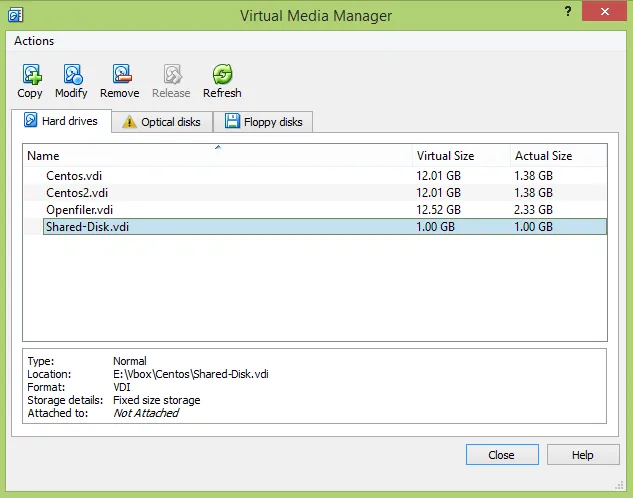633x498 pixels.
Task: Sort the list by Name column
Action: pos(217,156)
